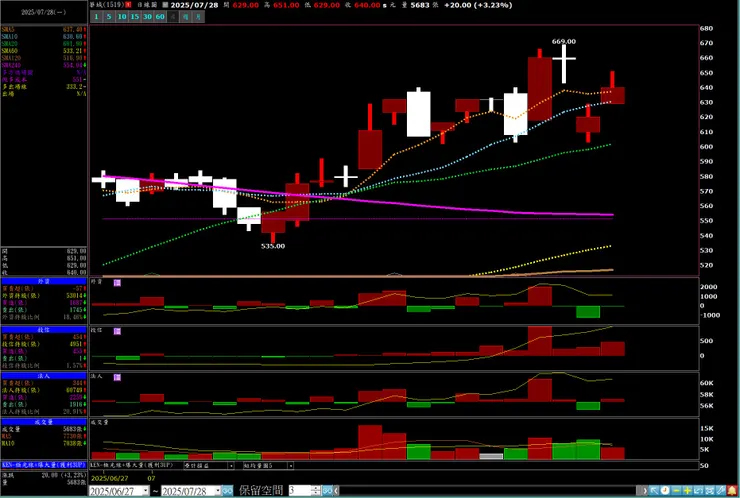Click the MA10 volume row in 成交量 panel

(x=43, y=443)
